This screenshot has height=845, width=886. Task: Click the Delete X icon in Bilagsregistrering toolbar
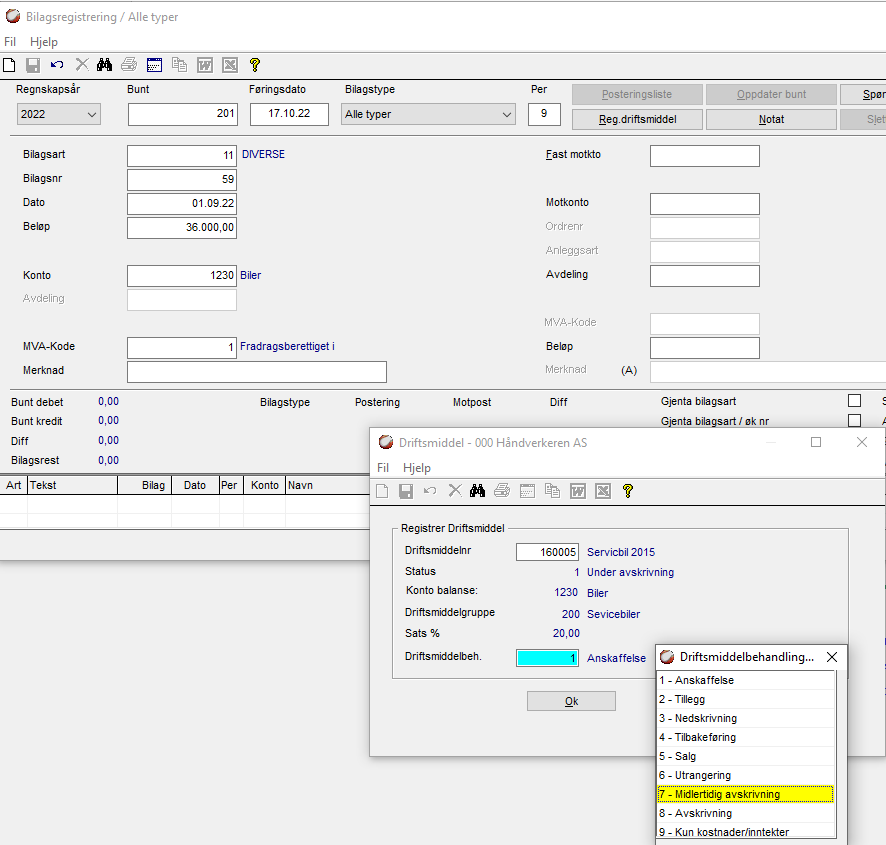[x=82, y=65]
